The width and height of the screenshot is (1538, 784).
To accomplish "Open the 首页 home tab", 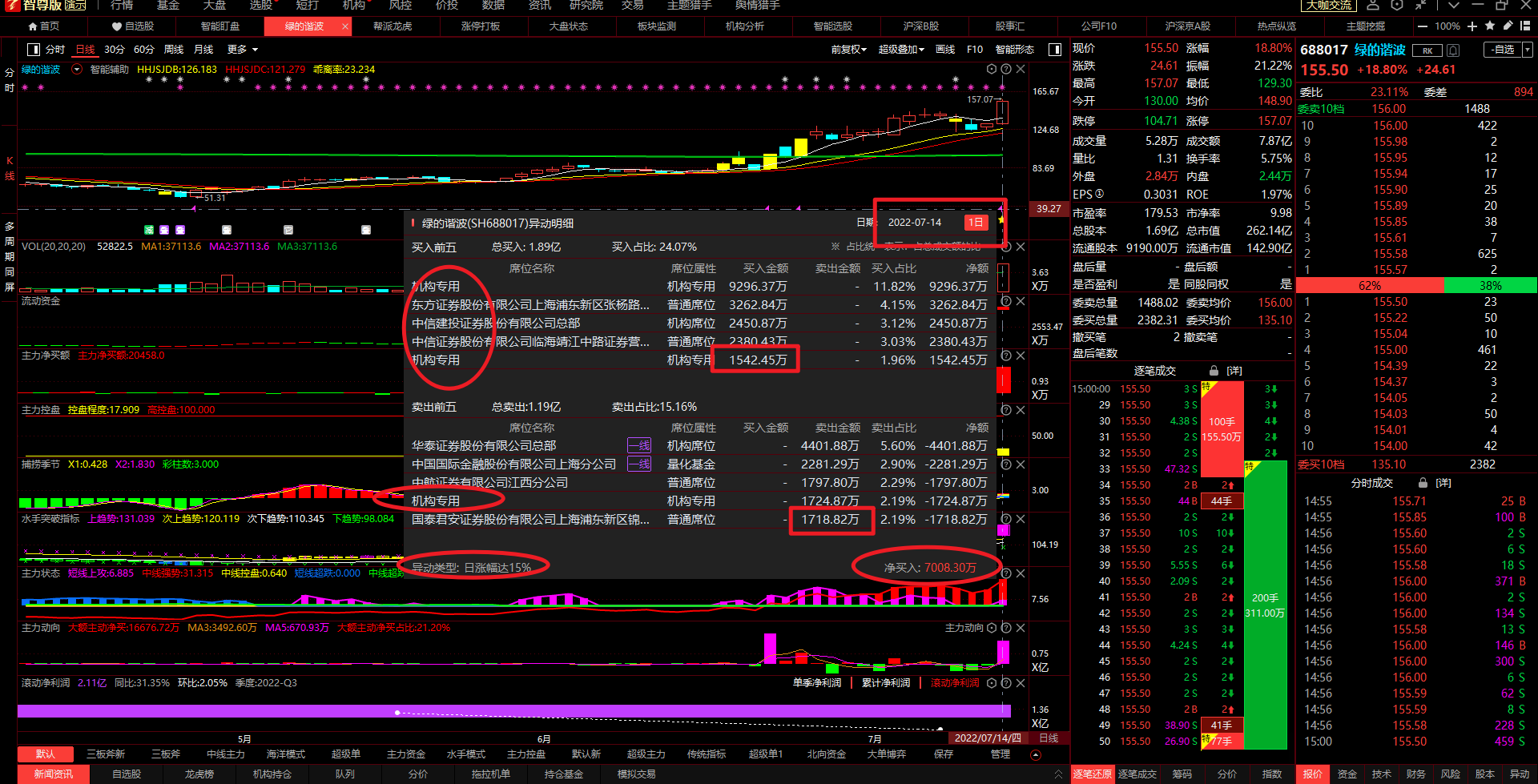I will [x=44, y=26].
